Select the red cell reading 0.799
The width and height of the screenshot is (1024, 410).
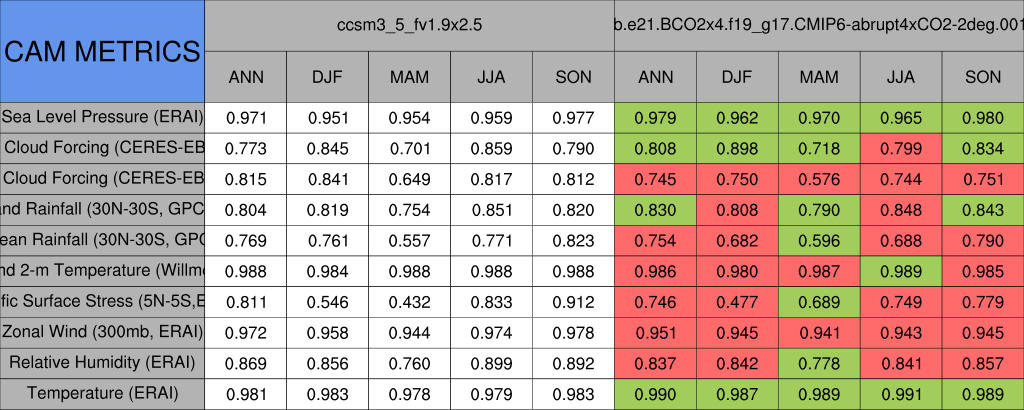click(x=901, y=148)
